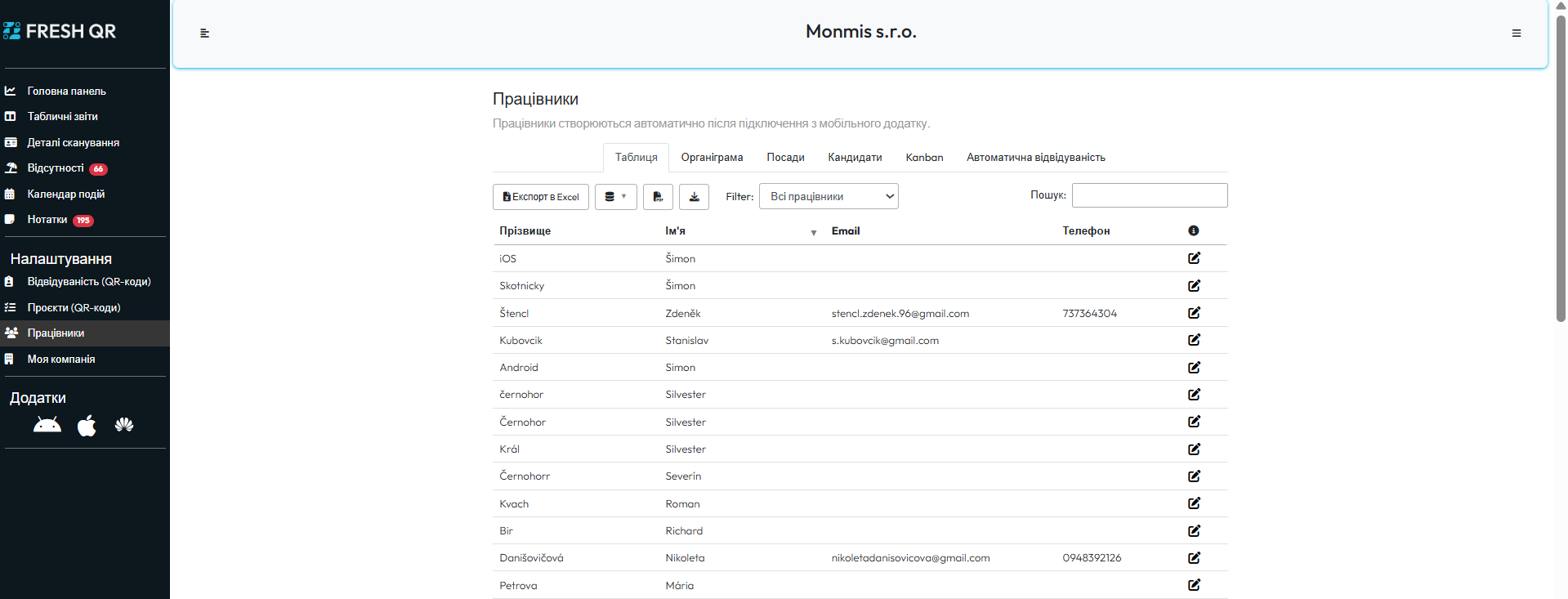Click the Apple app store icon
Screen dimensions: 1568x599
coord(87,426)
